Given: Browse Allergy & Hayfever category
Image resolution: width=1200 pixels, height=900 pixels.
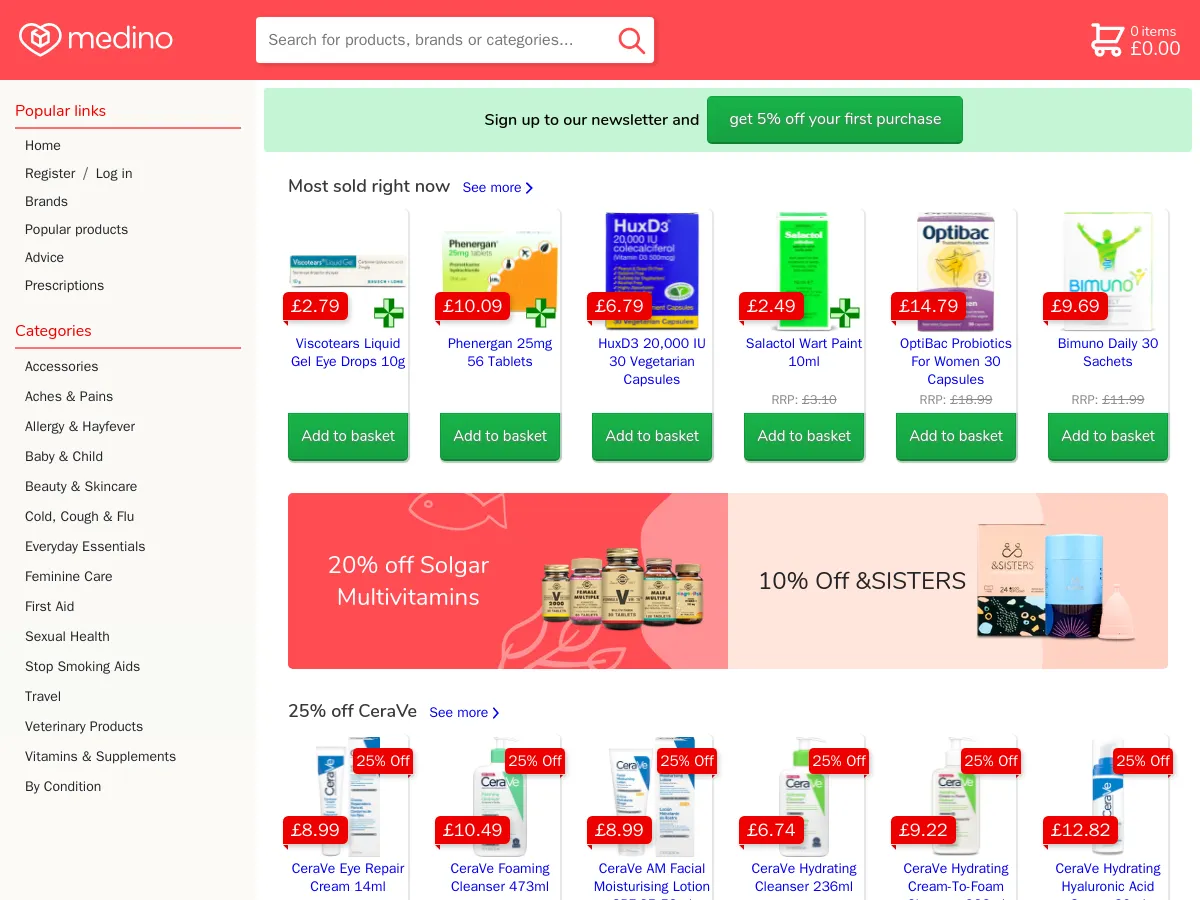Looking at the screenshot, I should click(x=80, y=426).
